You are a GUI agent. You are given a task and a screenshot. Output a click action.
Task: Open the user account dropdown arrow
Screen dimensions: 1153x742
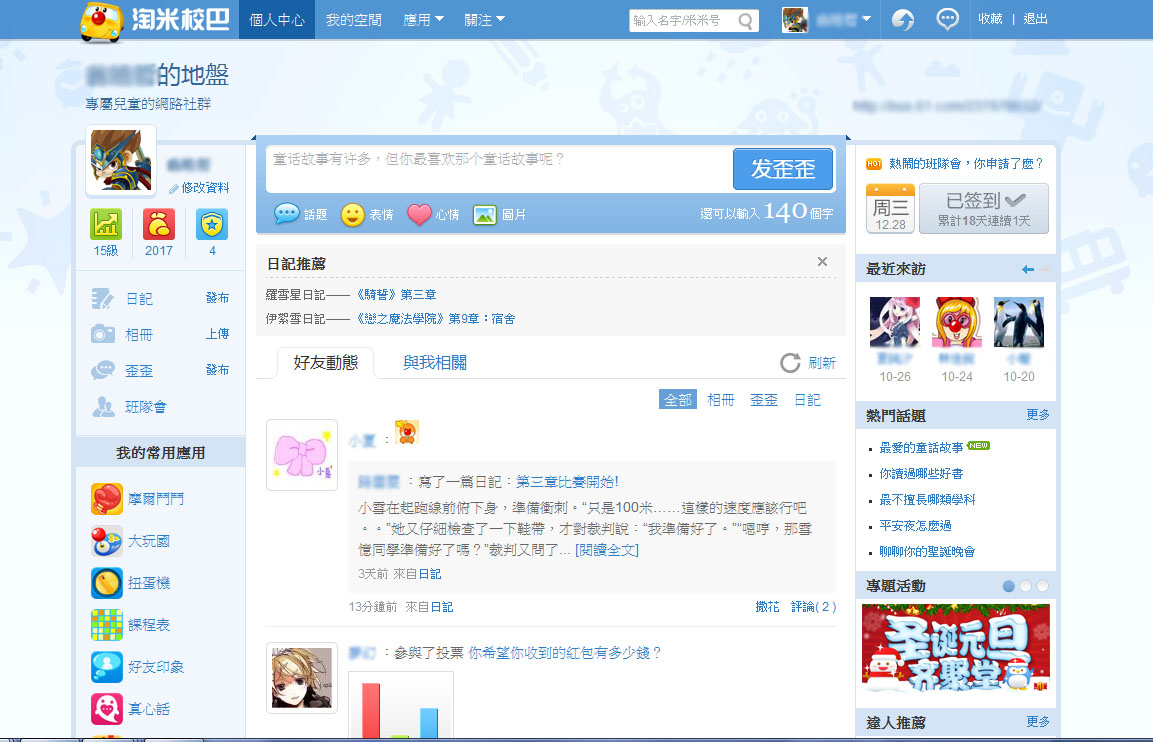866,19
